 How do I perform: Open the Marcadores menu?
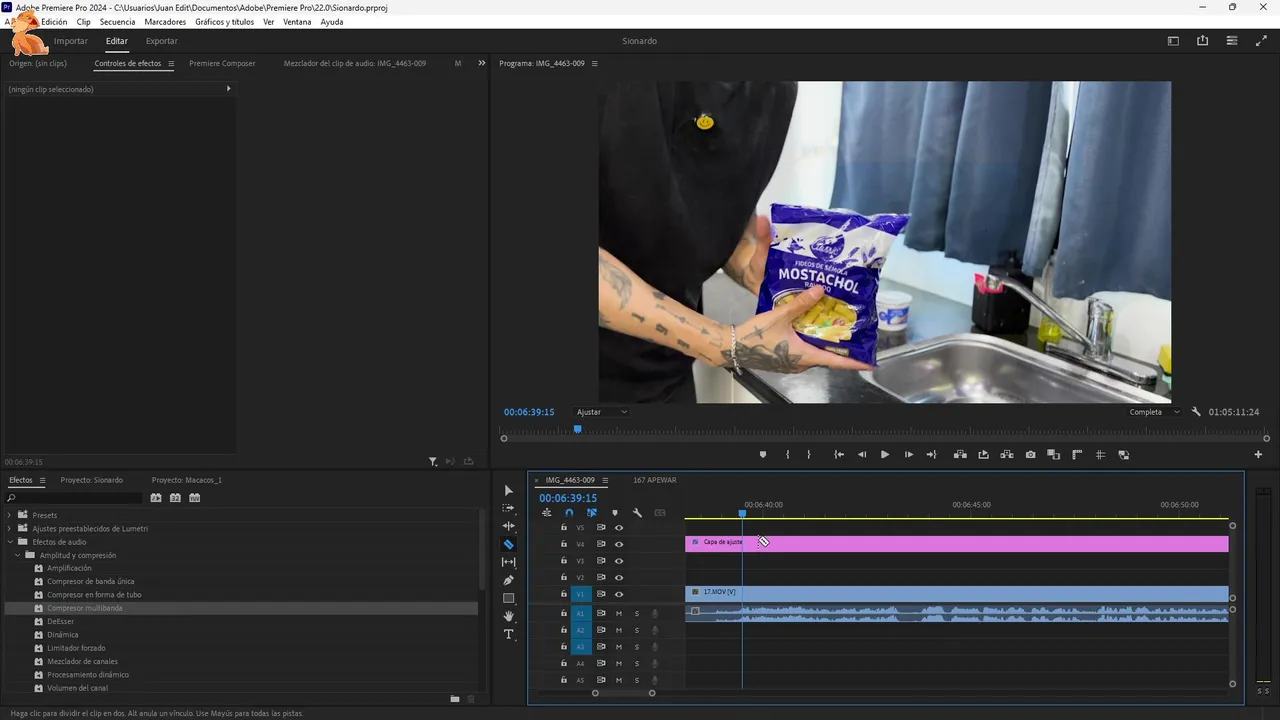click(x=165, y=22)
